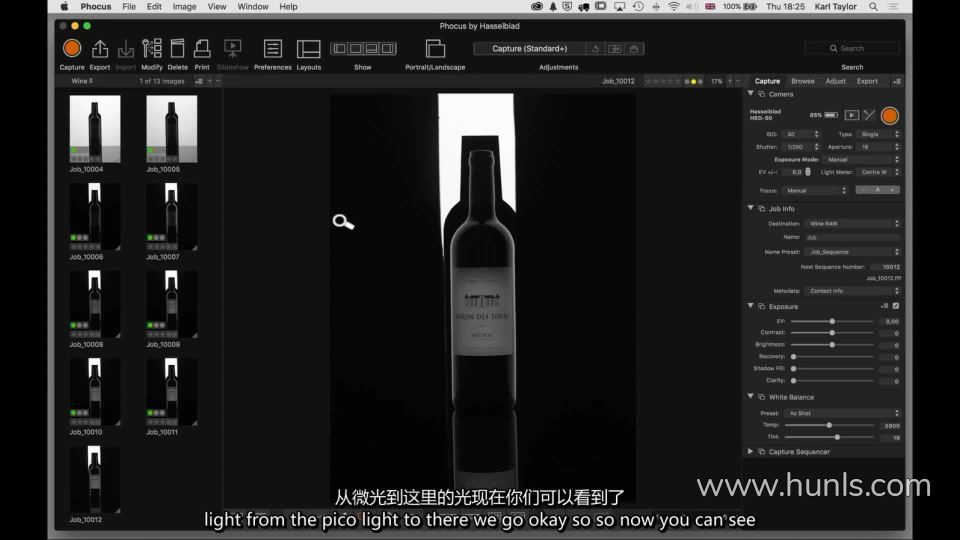
Task: Open the Name Preset dropdown
Action: click(852, 252)
